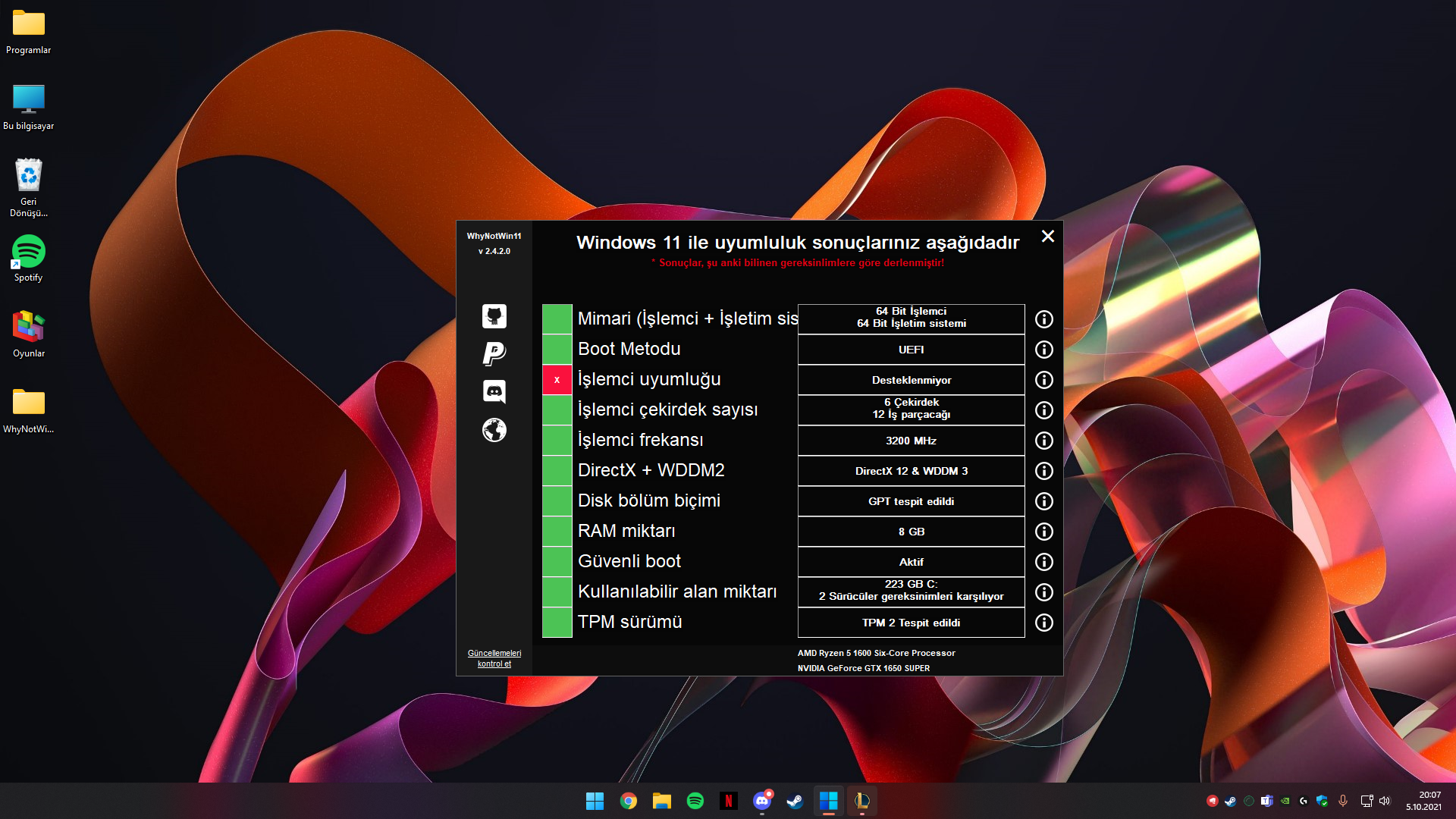Click the Desteklenmiyor result box
Viewport: 1456px width, 819px height.
[912, 380]
